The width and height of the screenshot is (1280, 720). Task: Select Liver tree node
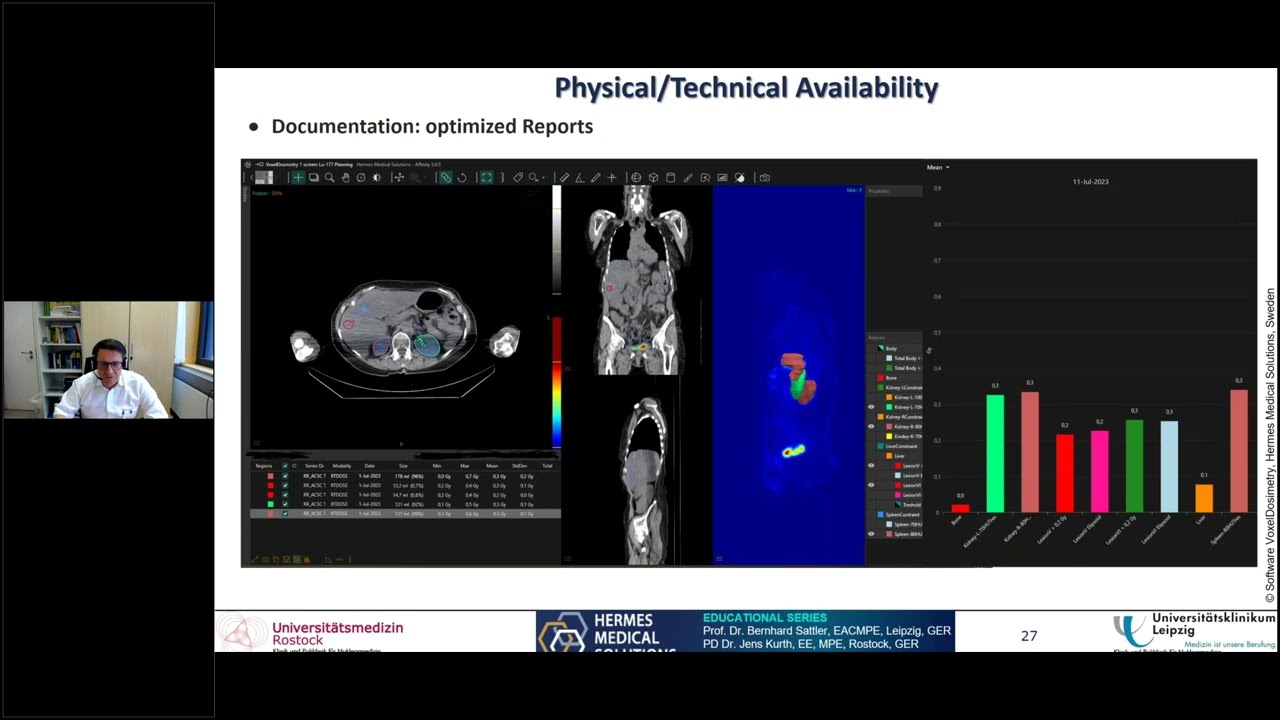coord(899,456)
